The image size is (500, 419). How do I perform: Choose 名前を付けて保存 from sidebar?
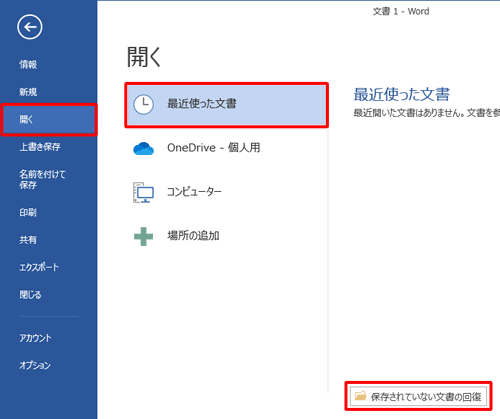coord(42,179)
